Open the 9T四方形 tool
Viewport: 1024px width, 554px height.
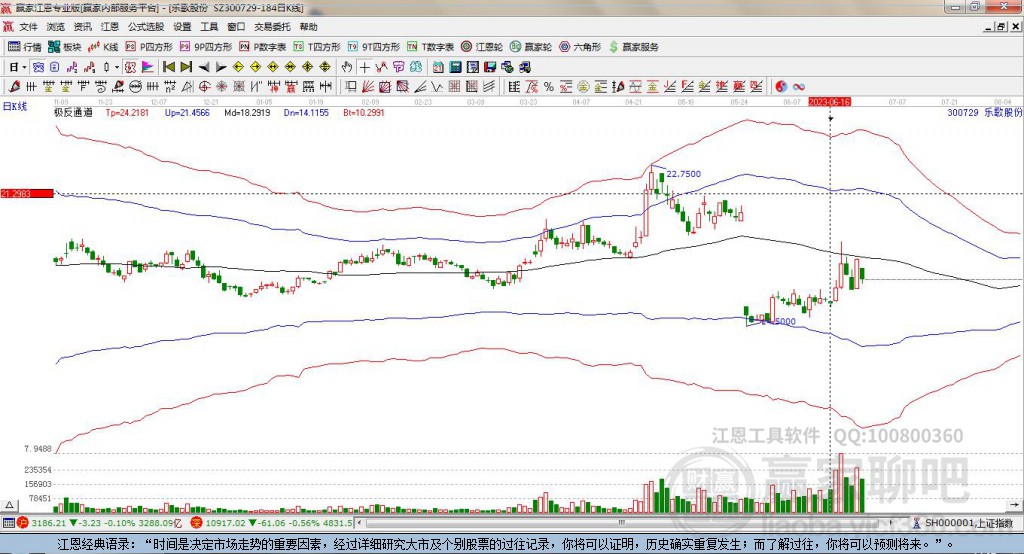click(374, 47)
